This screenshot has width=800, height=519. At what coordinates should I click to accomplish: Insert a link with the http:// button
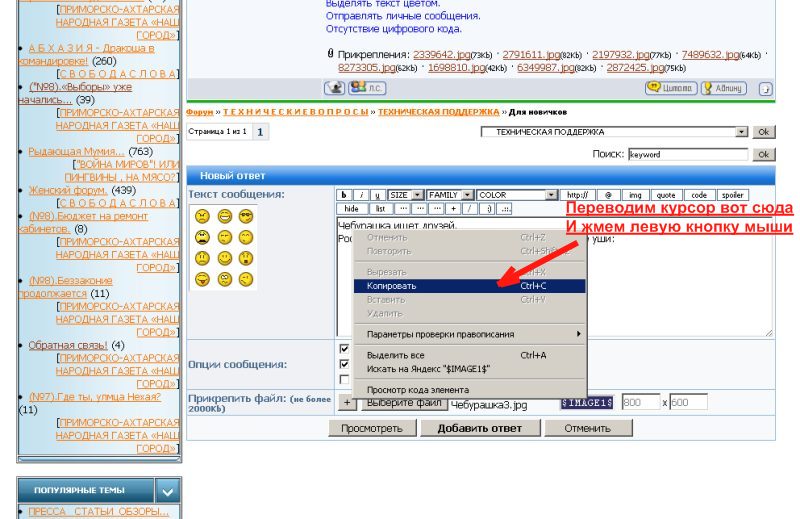tap(578, 195)
